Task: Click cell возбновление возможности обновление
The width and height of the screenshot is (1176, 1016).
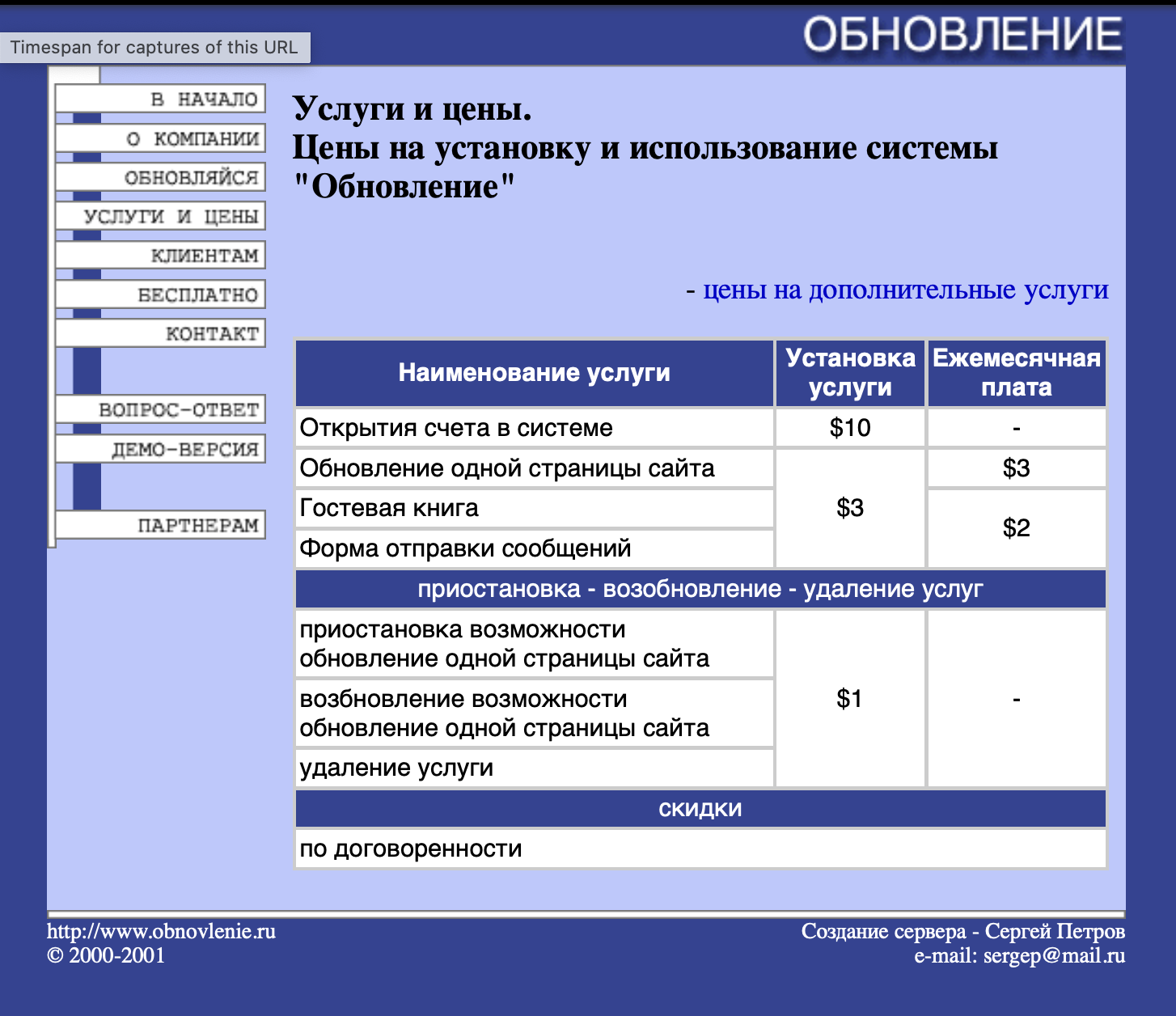Action: (x=535, y=713)
